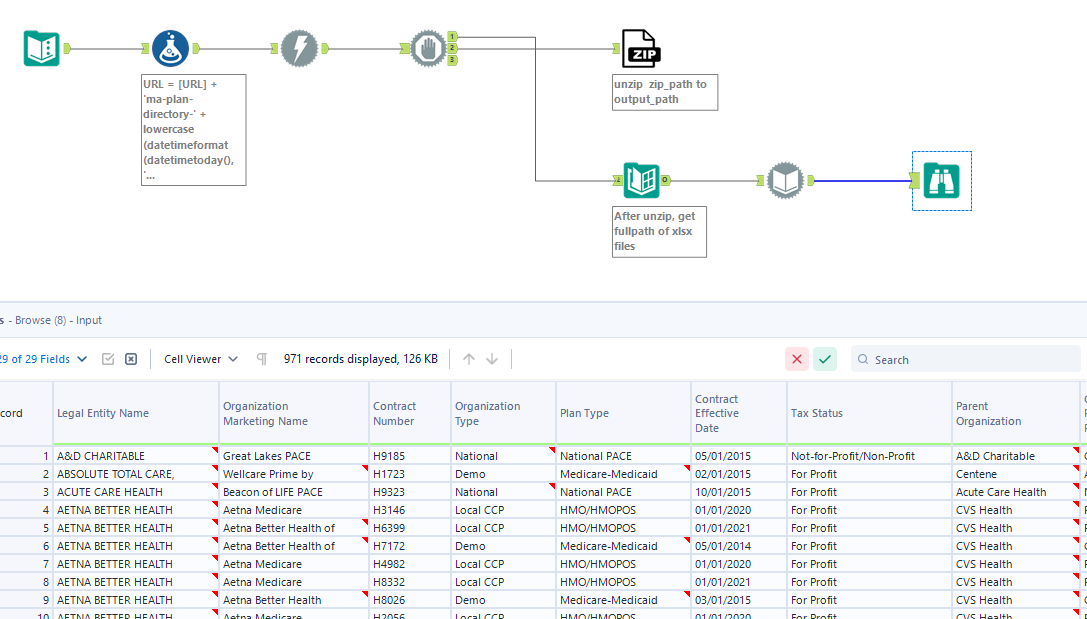
Task: Click the red X to cancel
Action: [x=797, y=358]
